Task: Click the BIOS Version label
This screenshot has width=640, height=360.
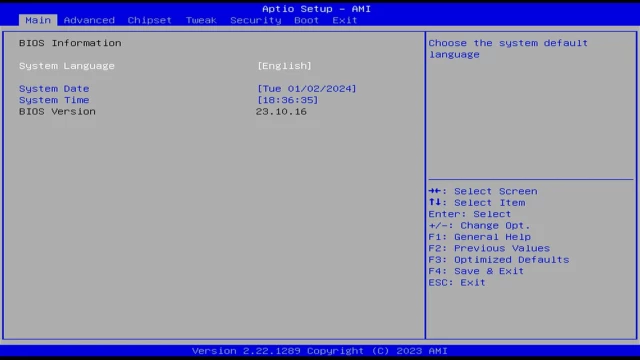Action: 57,111
